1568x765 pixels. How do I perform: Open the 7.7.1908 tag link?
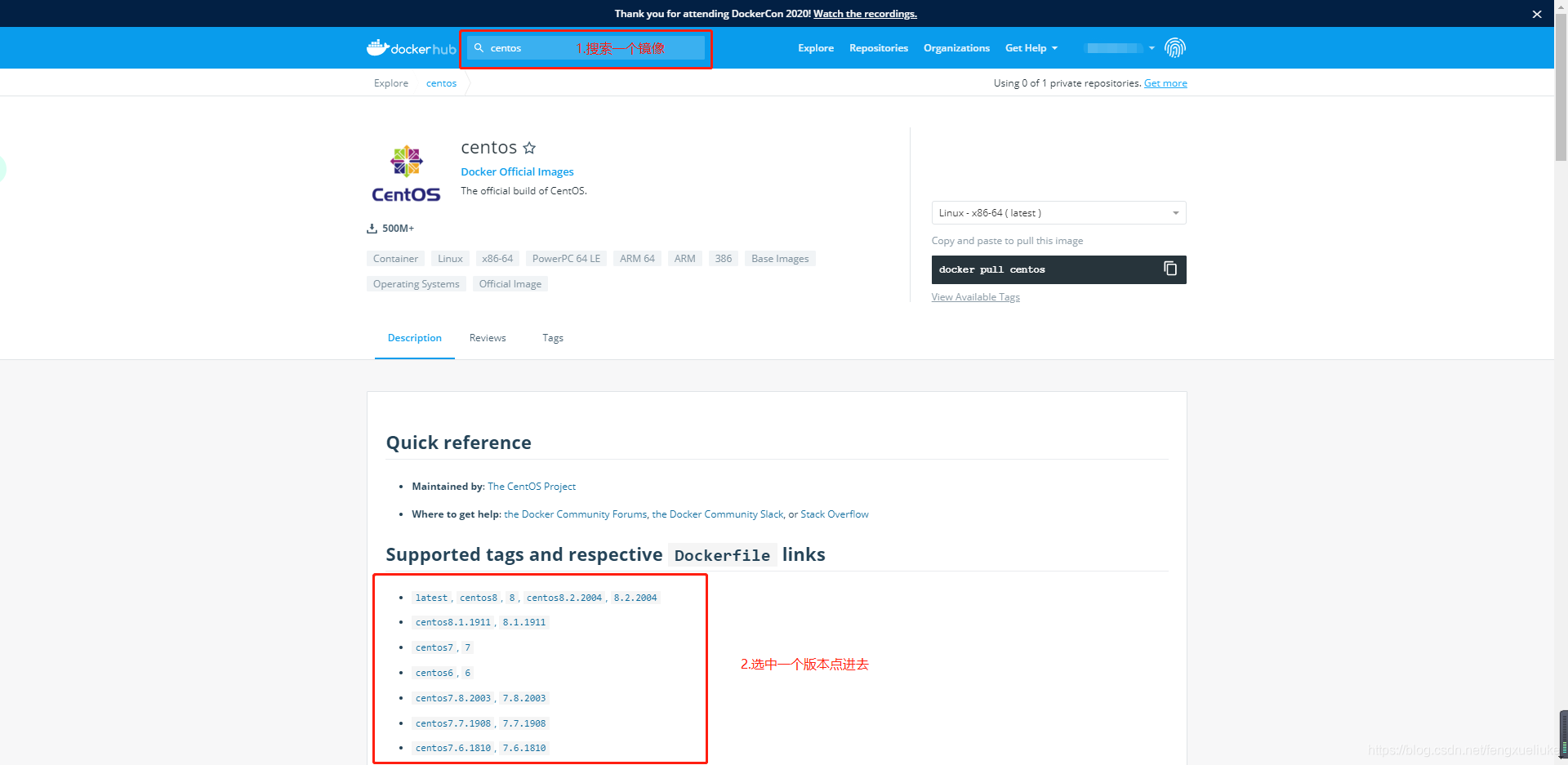[x=524, y=723]
